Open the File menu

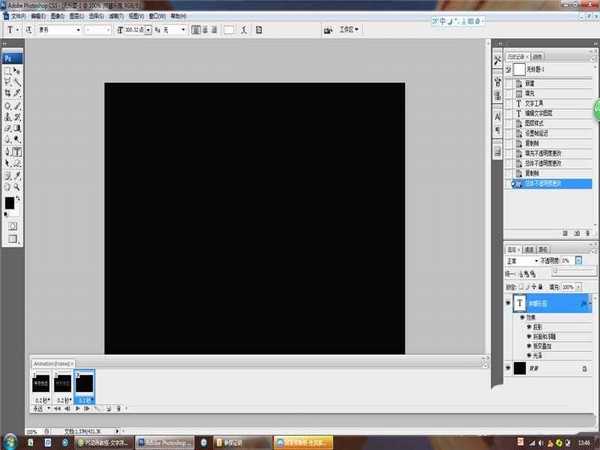tap(18, 17)
